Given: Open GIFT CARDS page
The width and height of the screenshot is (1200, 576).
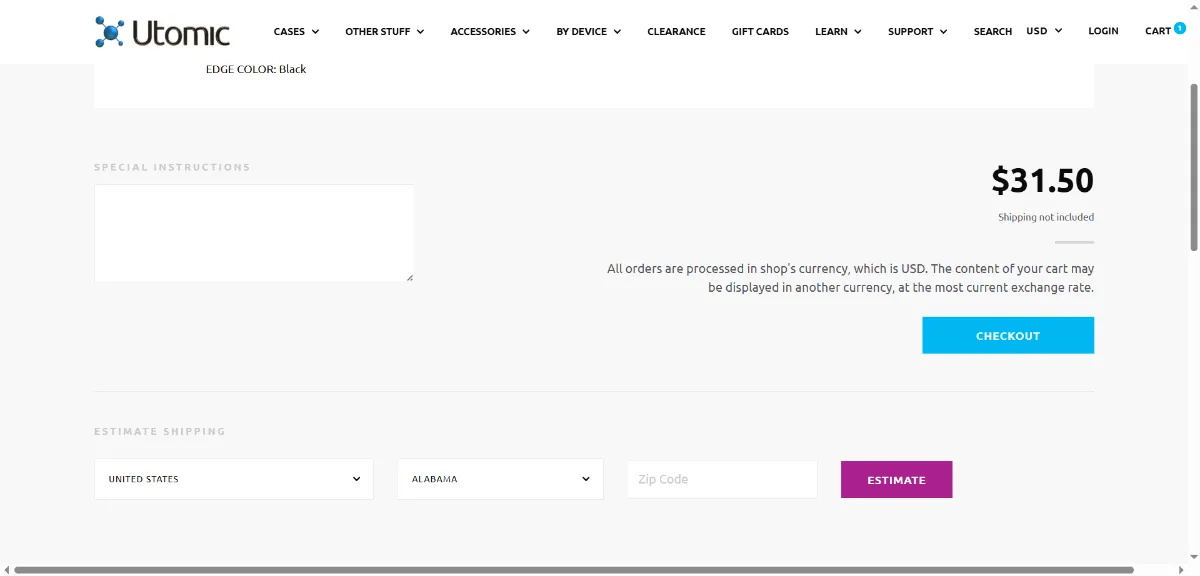Looking at the screenshot, I should [760, 31].
